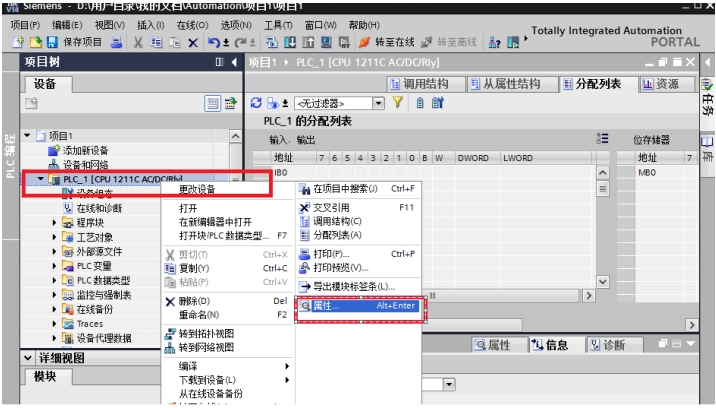Open 项目(P) menu
716x408 pixels.
click(25, 25)
